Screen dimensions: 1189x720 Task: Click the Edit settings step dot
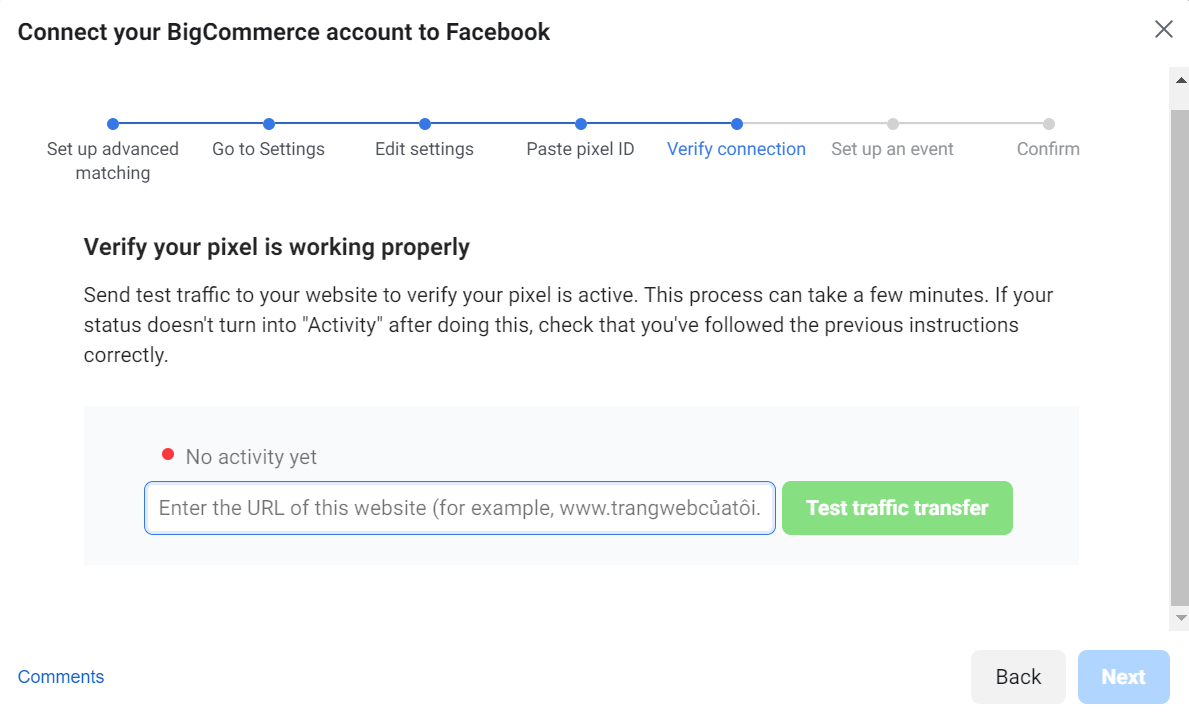(x=425, y=124)
